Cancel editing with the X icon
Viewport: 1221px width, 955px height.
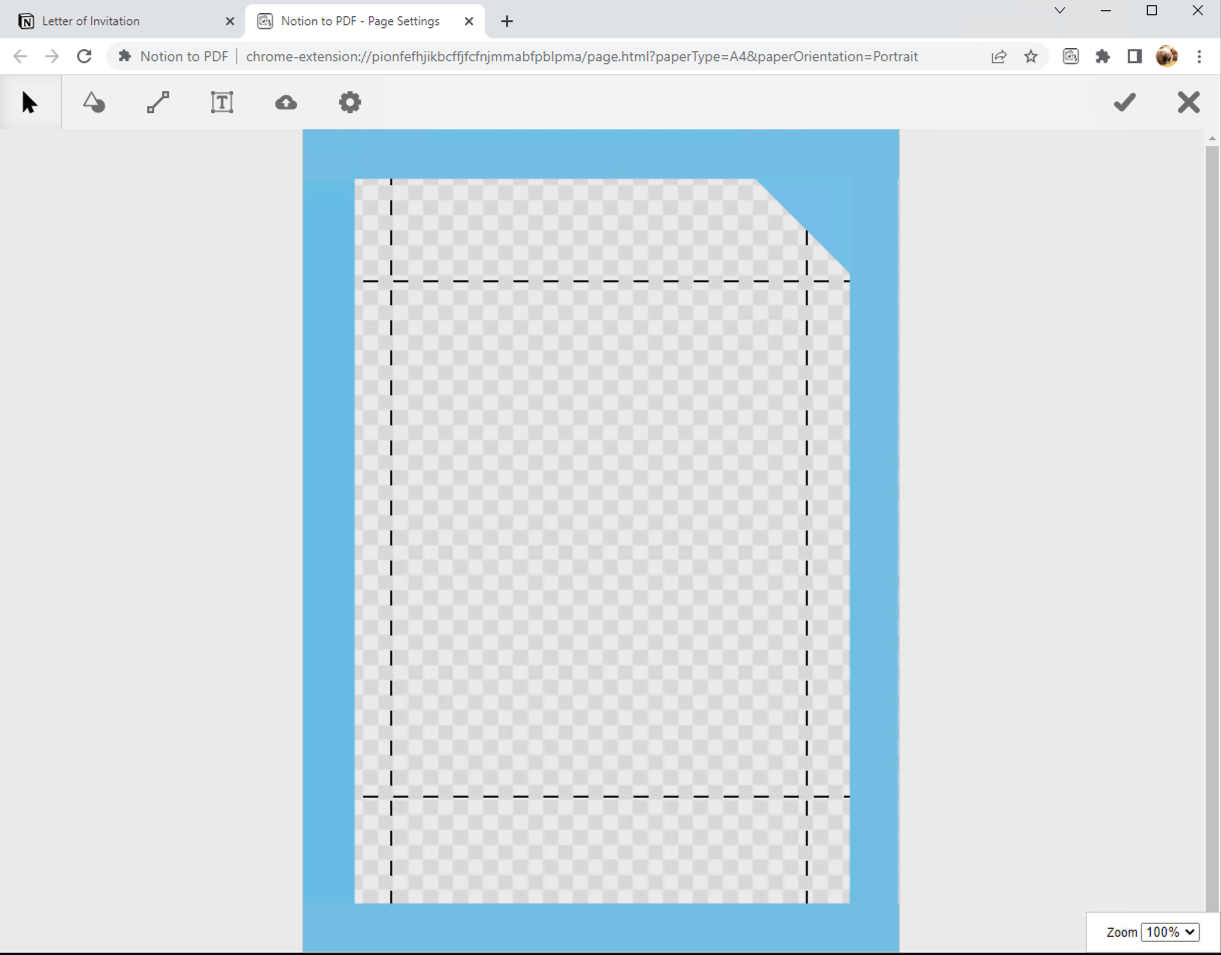pyautogui.click(x=1188, y=101)
